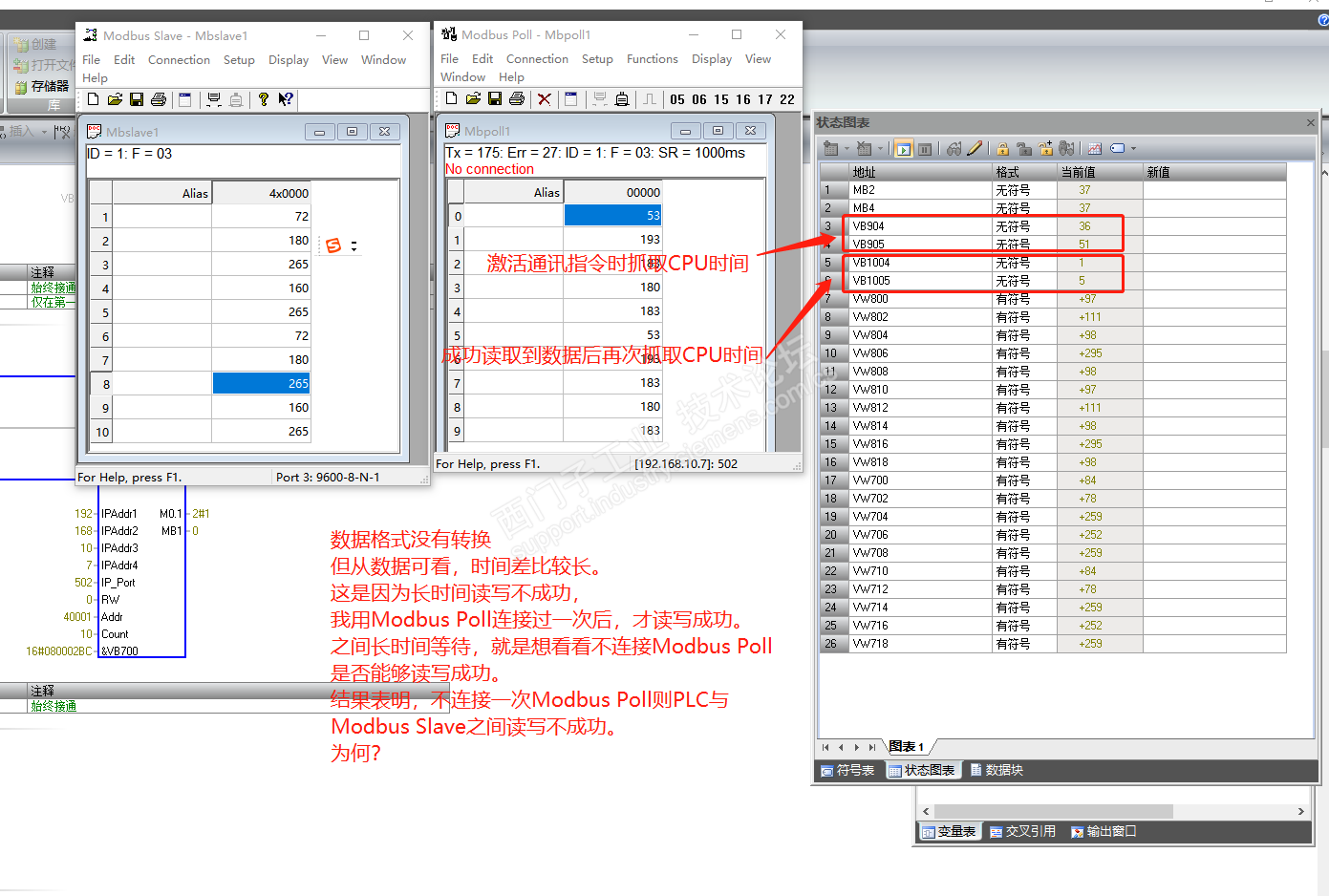
Task: Select highlighted value 53 in Mbpoll1 row 0
Action: click(x=612, y=216)
